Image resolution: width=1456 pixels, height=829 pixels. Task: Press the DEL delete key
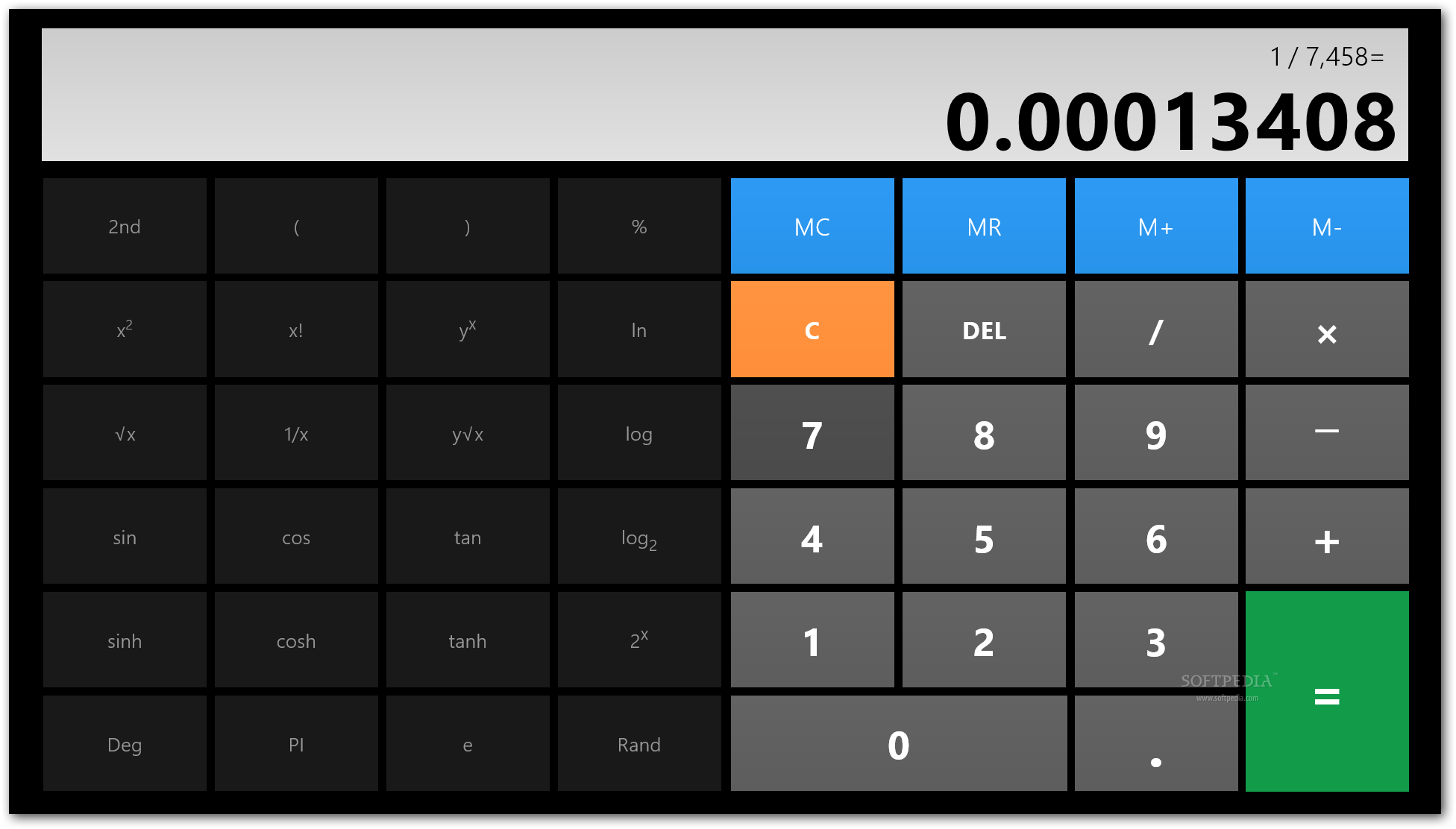pyautogui.click(x=985, y=330)
